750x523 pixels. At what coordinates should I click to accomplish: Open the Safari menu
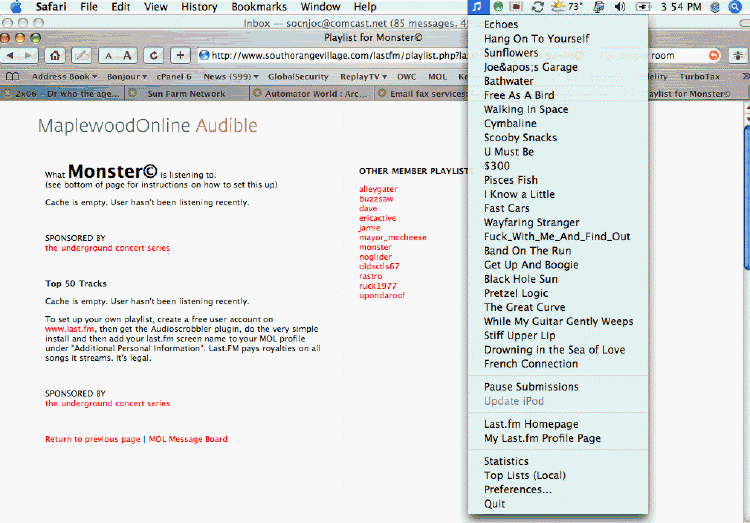coord(51,7)
